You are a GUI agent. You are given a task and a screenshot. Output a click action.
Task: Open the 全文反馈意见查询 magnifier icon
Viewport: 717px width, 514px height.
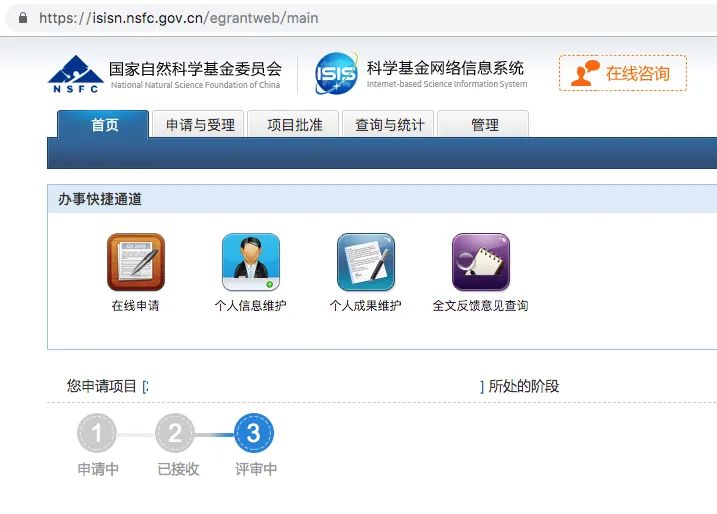(x=481, y=262)
